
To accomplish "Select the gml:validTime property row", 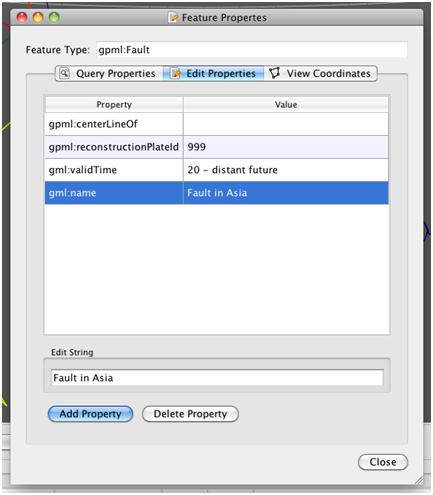I will point(217,170).
